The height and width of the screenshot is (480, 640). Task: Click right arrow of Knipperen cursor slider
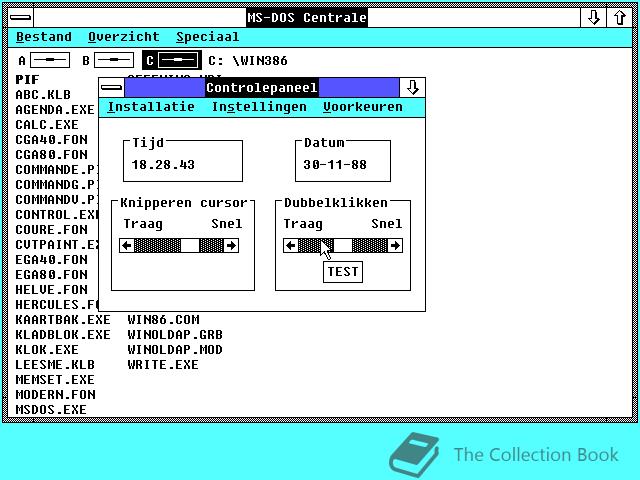pyautogui.click(x=231, y=246)
